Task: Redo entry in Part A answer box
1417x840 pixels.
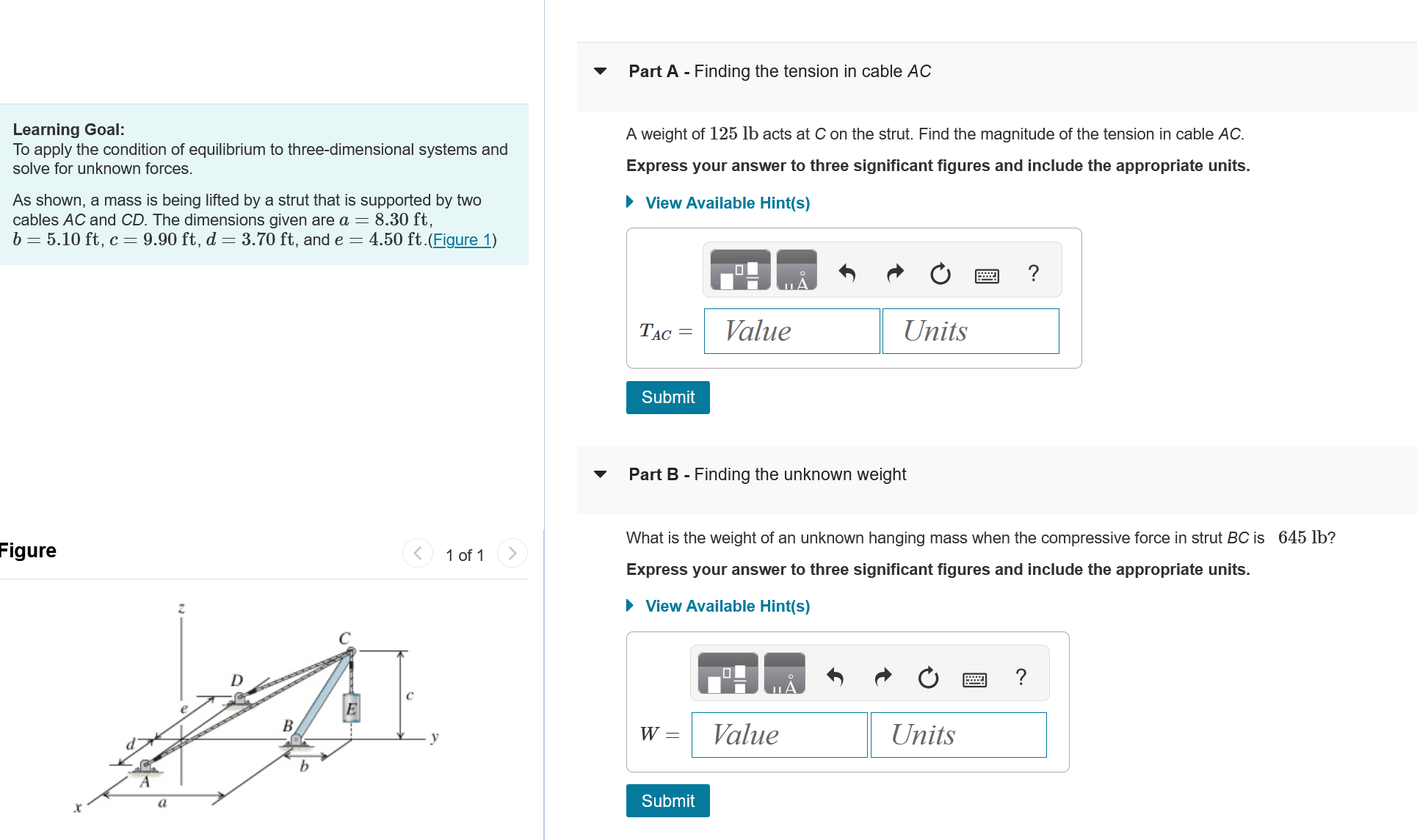Action: 894,274
